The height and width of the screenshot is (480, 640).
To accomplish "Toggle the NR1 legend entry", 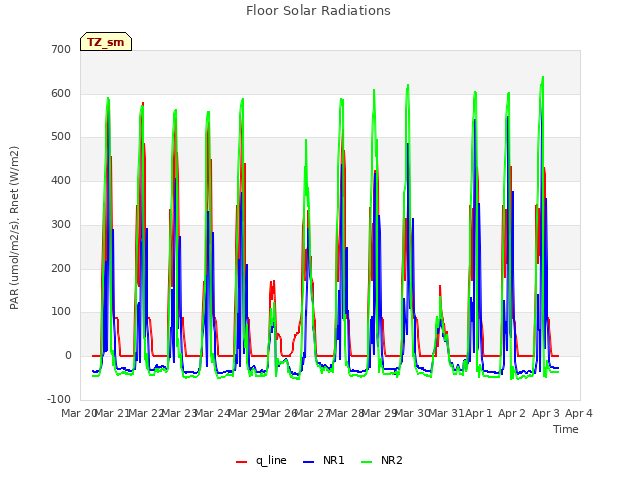I will pyautogui.click(x=324, y=460).
